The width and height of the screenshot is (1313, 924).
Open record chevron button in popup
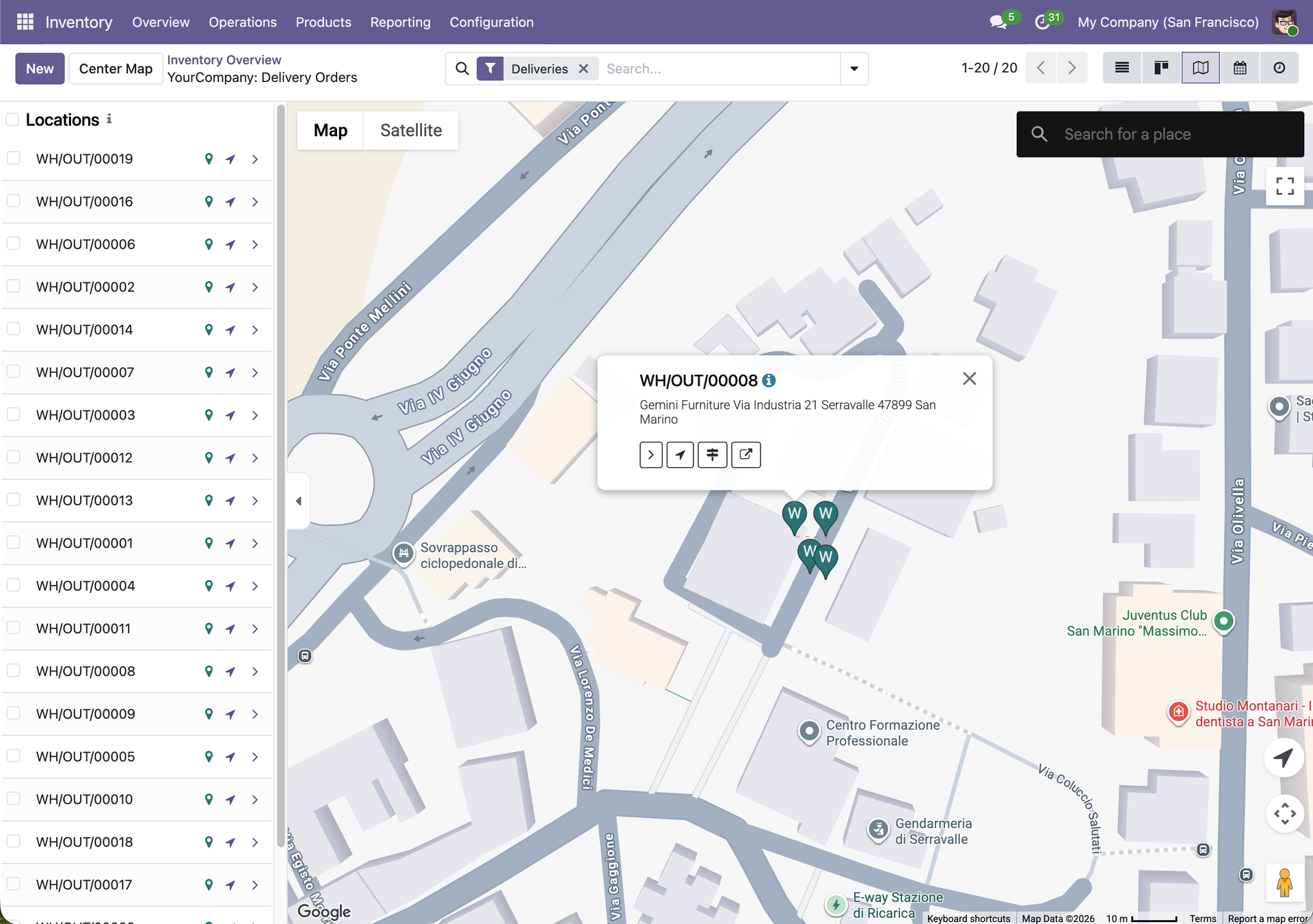[x=651, y=455]
